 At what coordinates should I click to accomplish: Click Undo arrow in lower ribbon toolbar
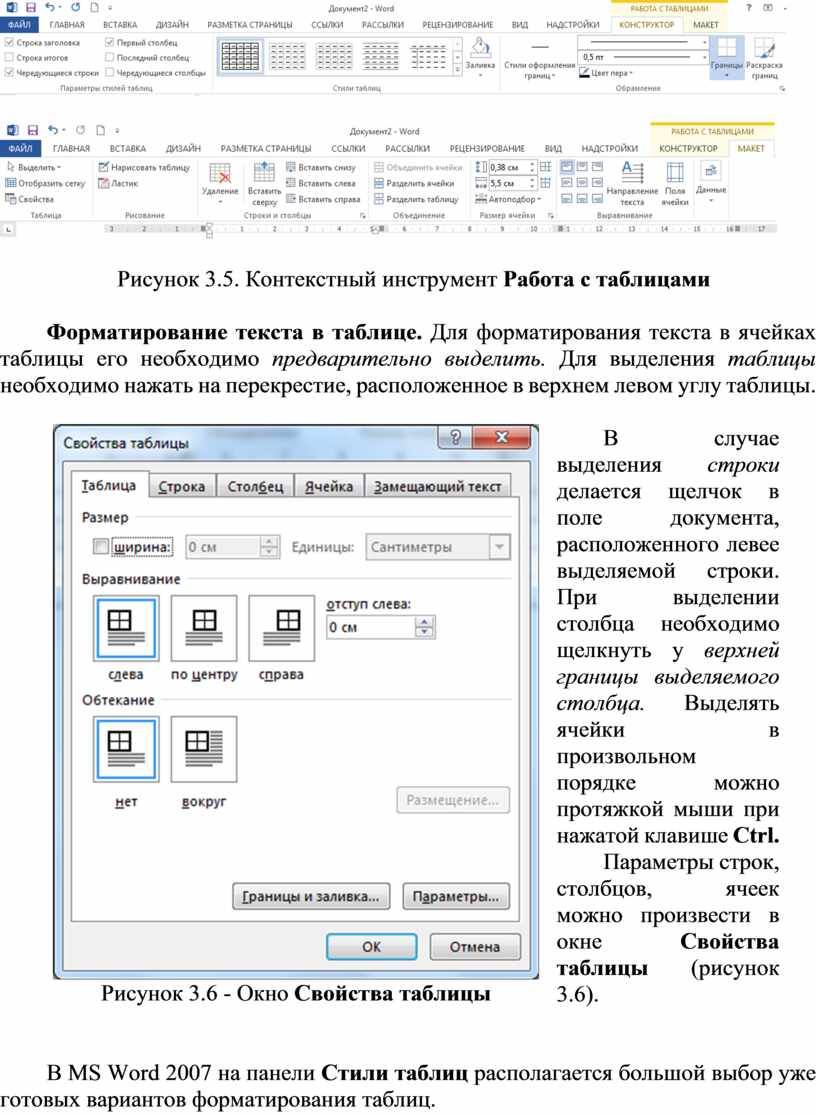(53, 131)
